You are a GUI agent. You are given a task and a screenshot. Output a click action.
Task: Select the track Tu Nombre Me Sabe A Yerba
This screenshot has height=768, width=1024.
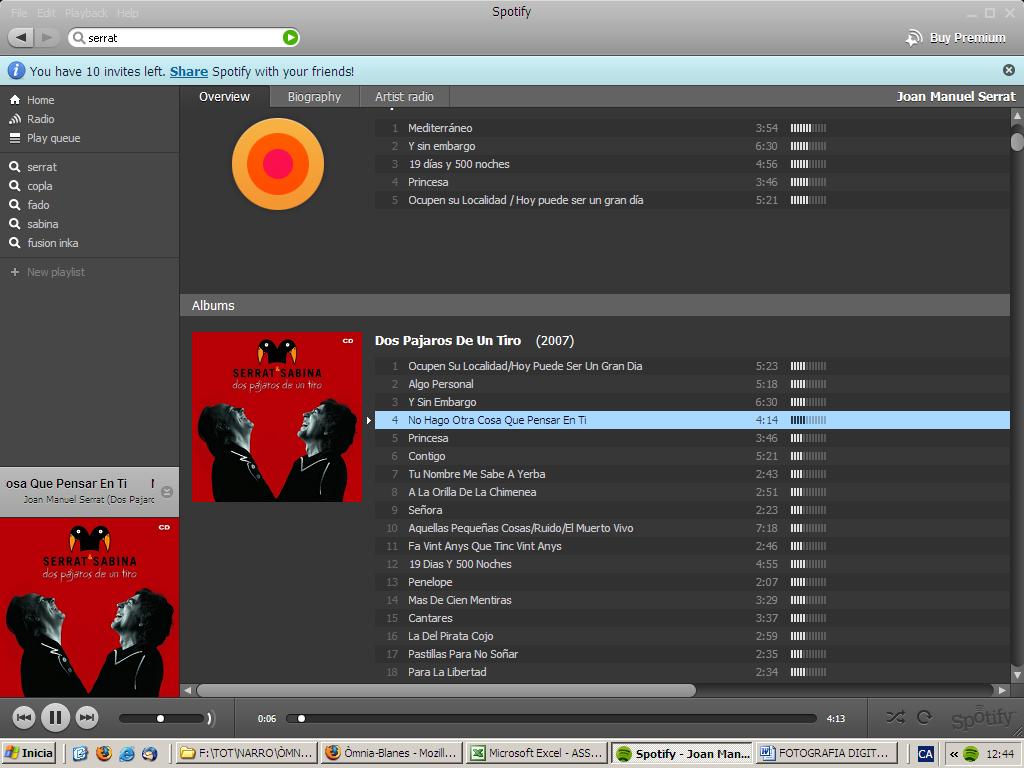tap(692, 474)
